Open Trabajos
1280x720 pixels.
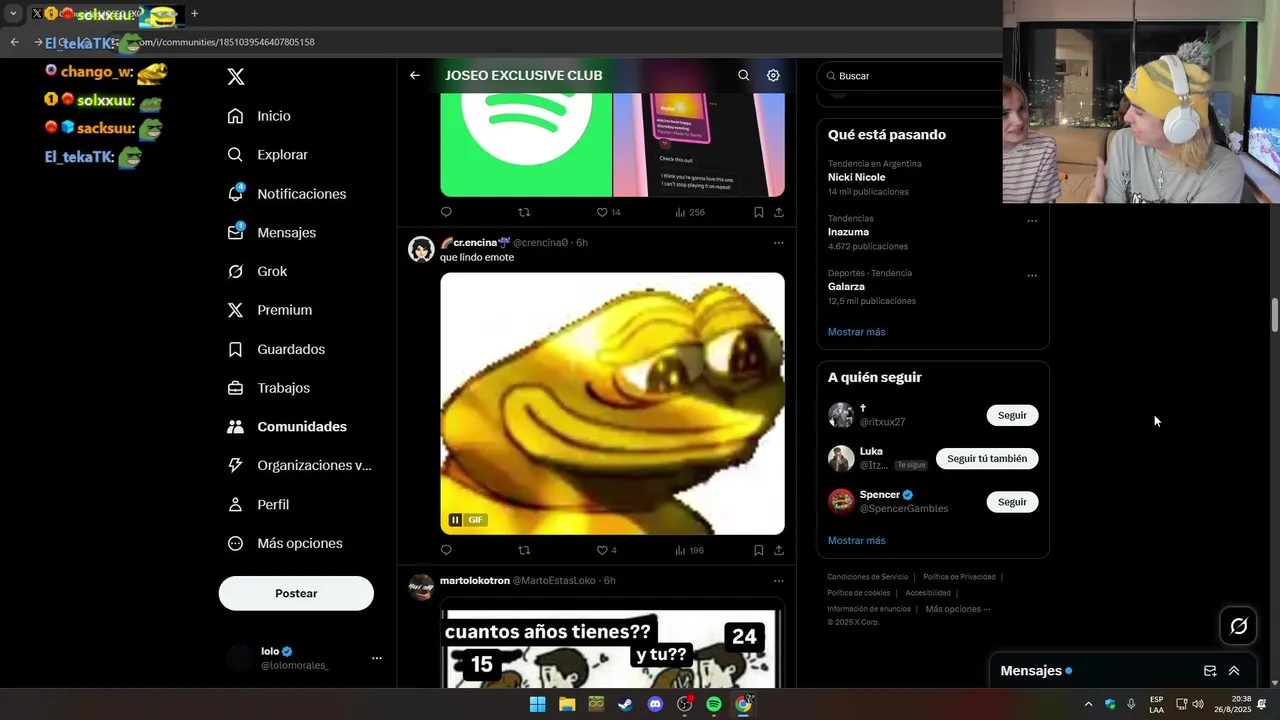click(x=268, y=388)
